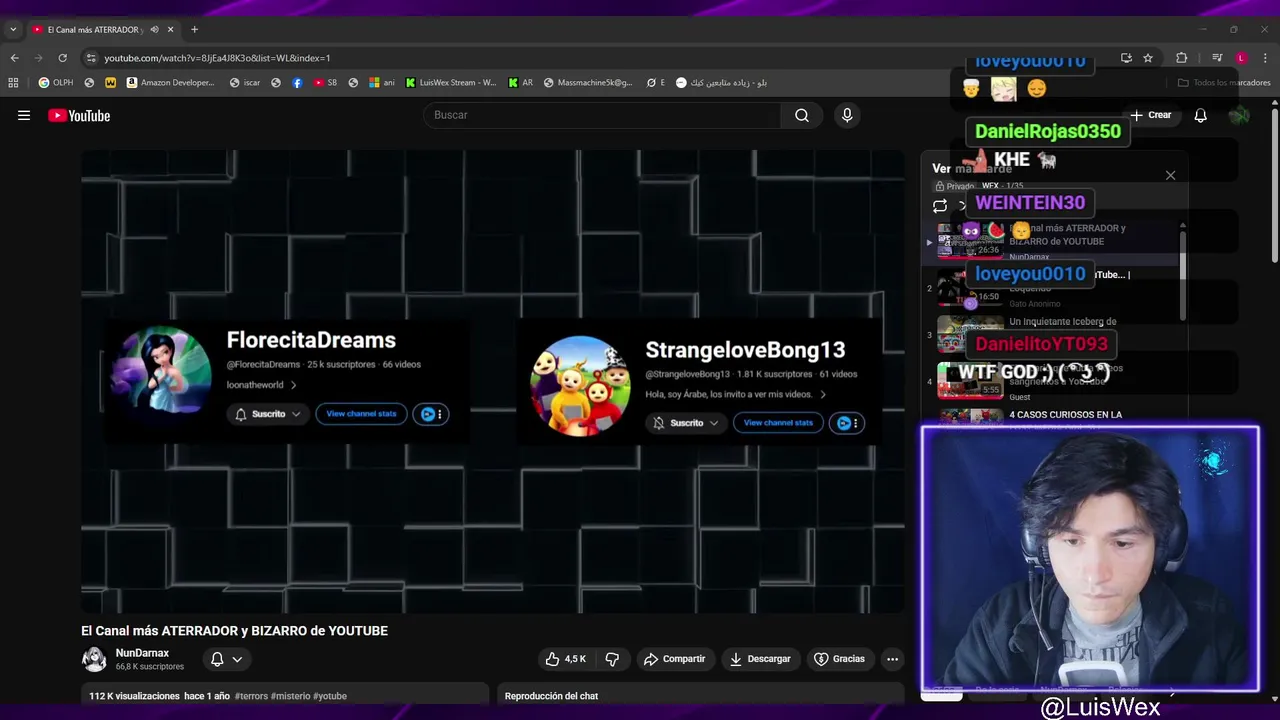Click the Compartir button
This screenshot has width=1280, height=720.
point(675,659)
